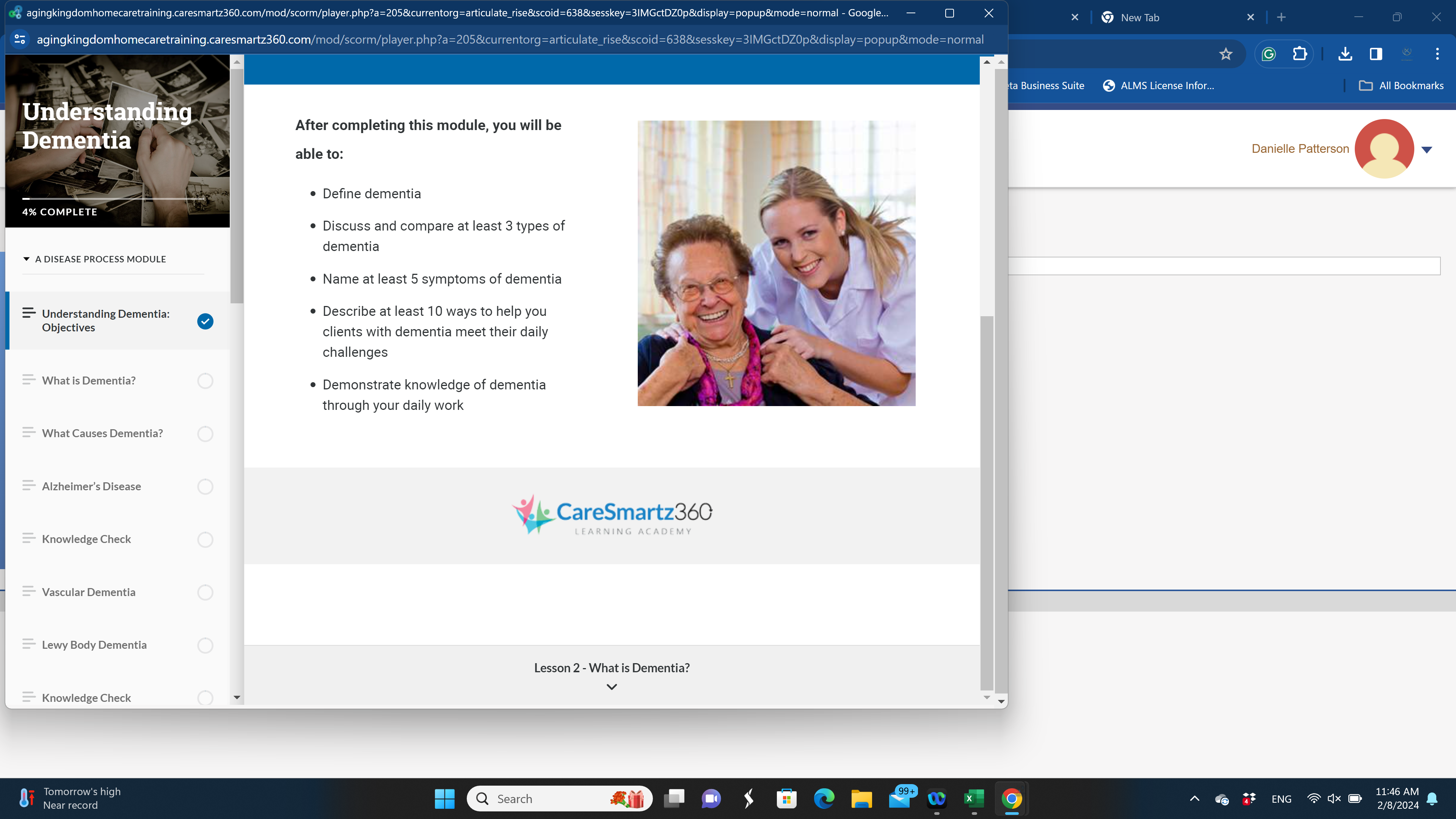The width and height of the screenshot is (1456, 819).
Task: Open Excel from the taskbar
Action: click(974, 798)
